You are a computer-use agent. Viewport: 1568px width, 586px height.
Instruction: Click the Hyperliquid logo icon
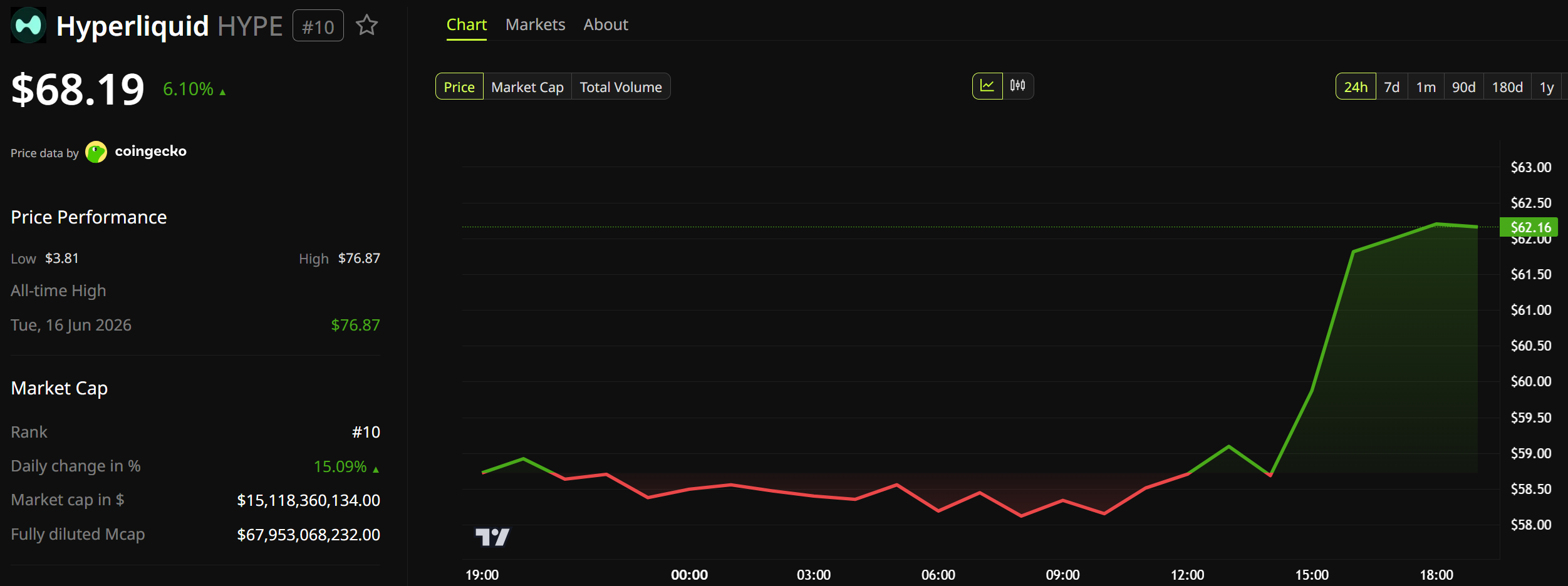click(28, 25)
